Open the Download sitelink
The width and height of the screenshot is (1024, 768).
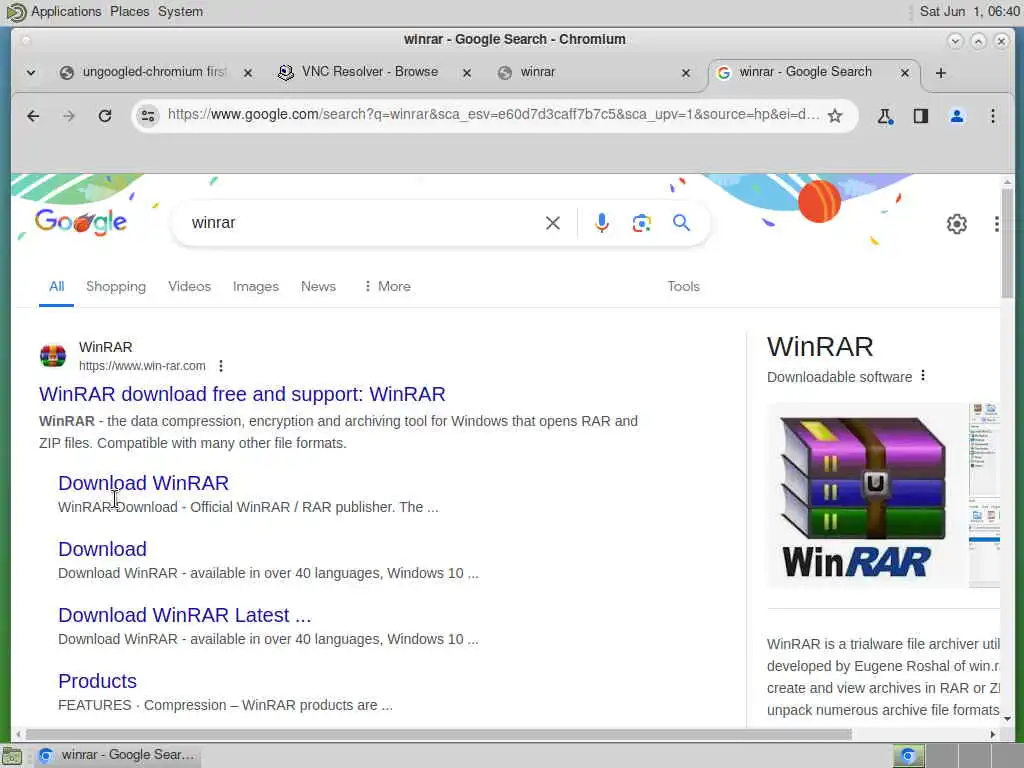102,549
